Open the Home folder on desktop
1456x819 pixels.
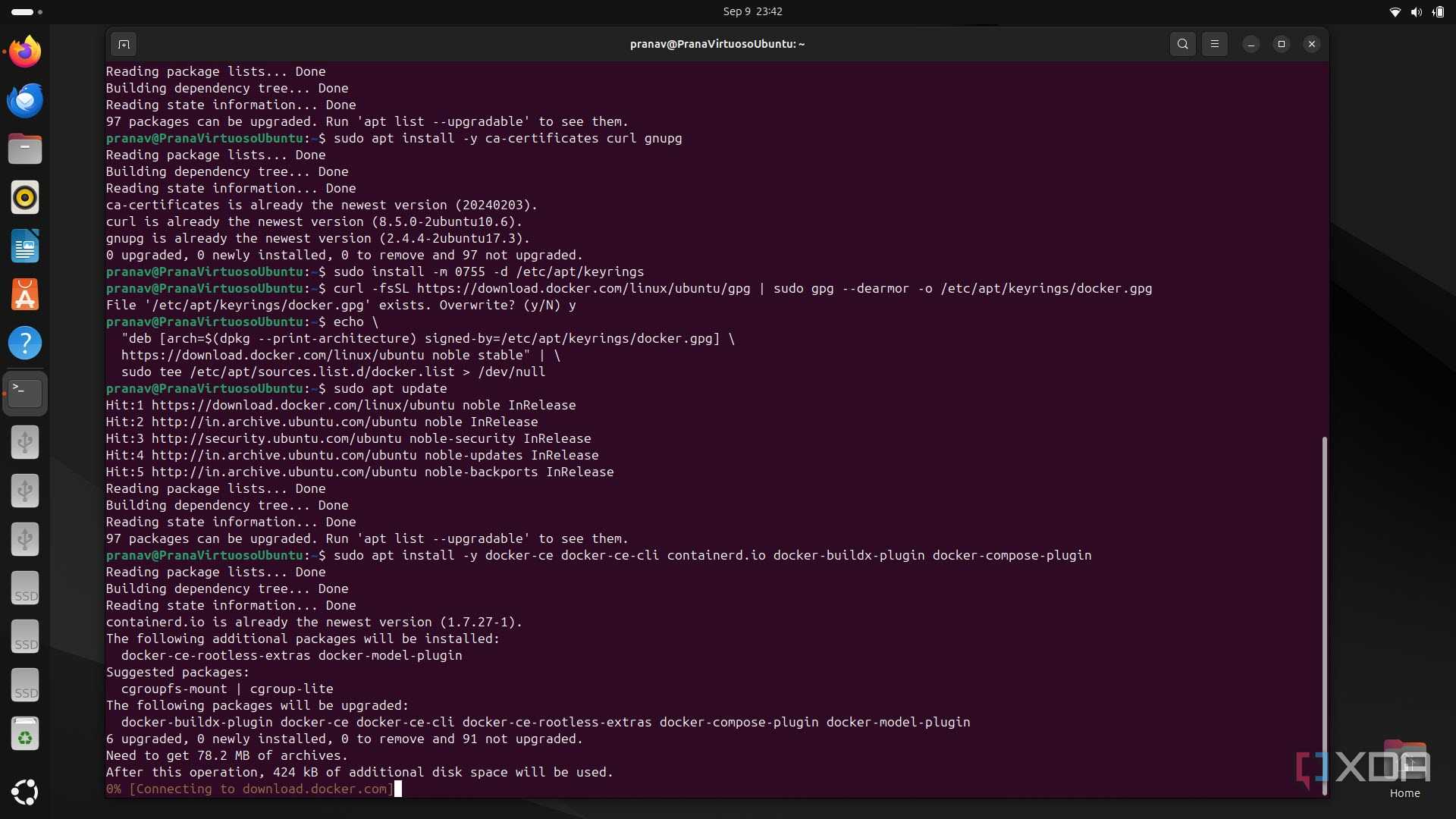pos(1404,769)
